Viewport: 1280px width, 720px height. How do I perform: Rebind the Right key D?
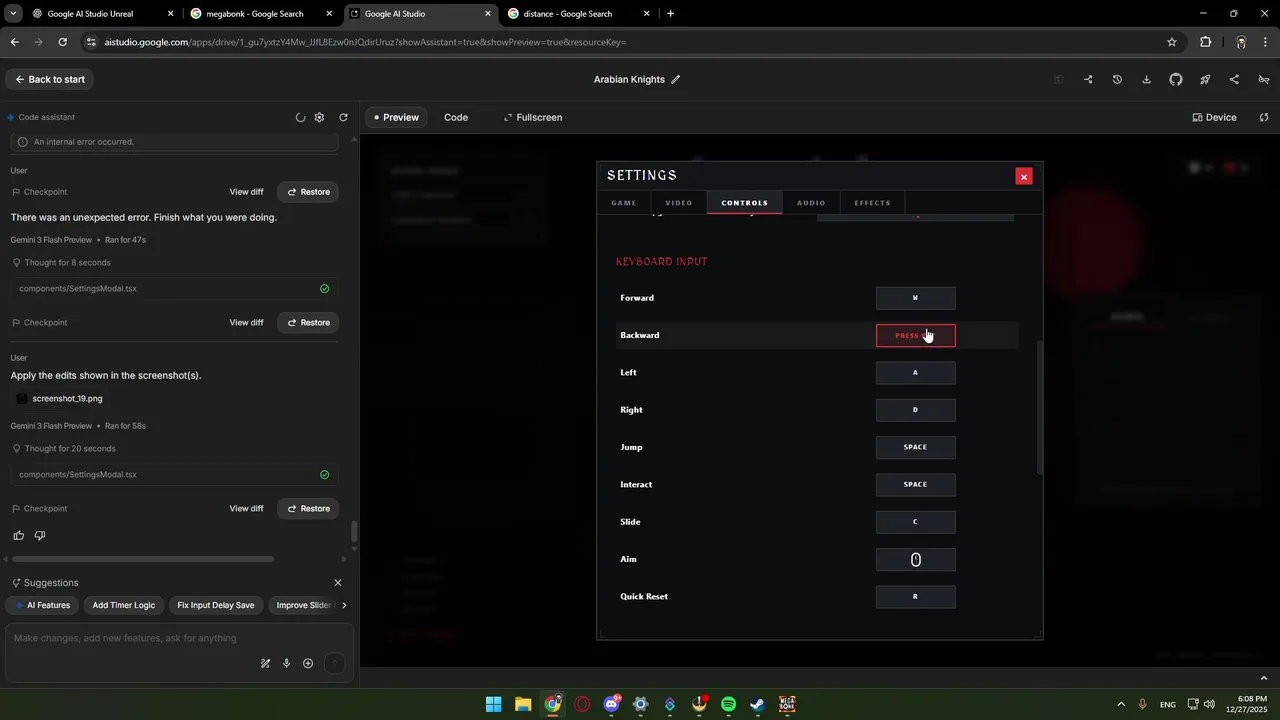pyautogui.click(x=915, y=410)
